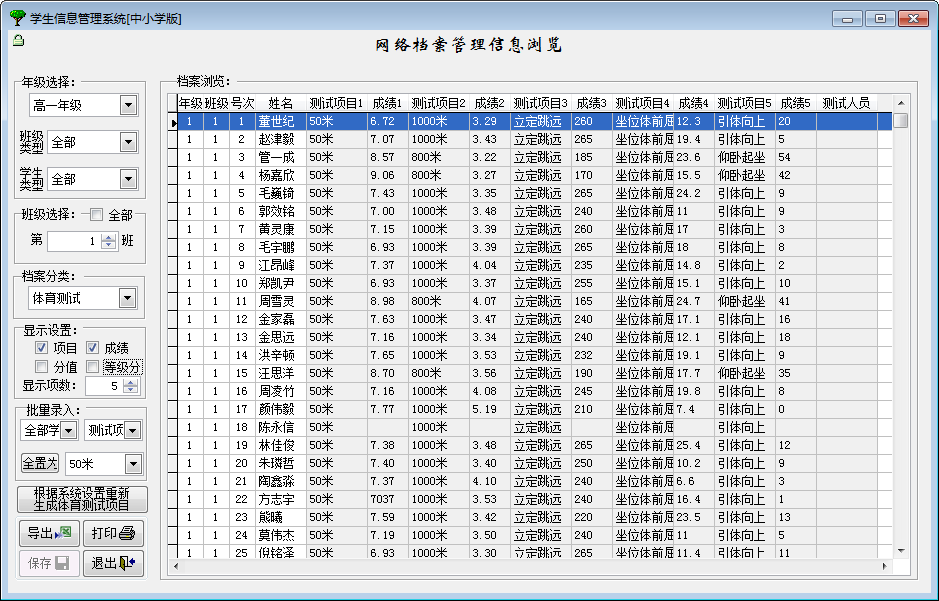This screenshot has width=939, height=601.
Task: Click the vertical scrollbar down arrow in grid
Action: click(x=900, y=550)
